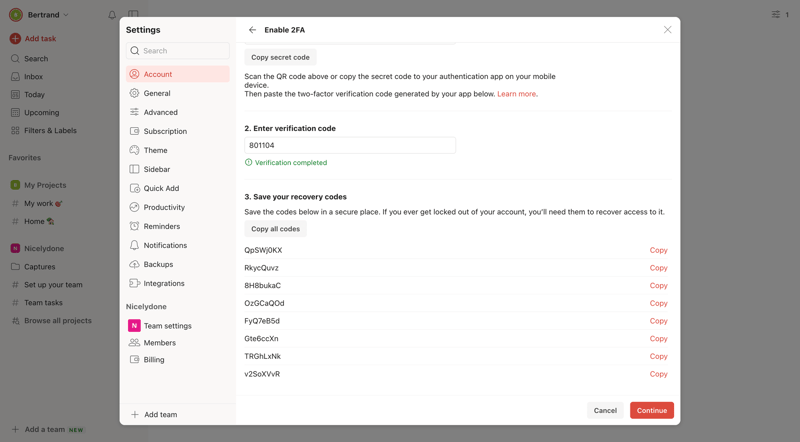Image resolution: width=800 pixels, height=442 pixels.
Task: Click the Quick Add icon
Action: [x=135, y=188]
